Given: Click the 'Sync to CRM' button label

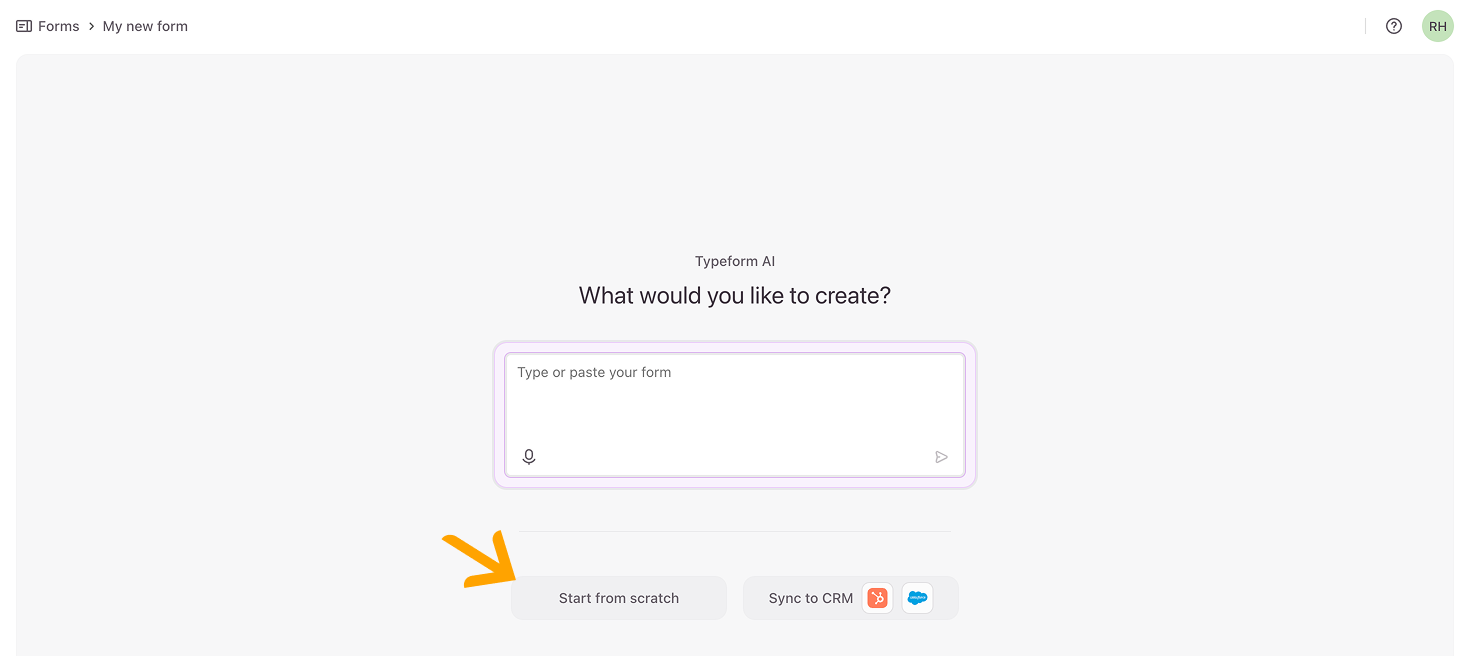Looking at the screenshot, I should [x=810, y=598].
